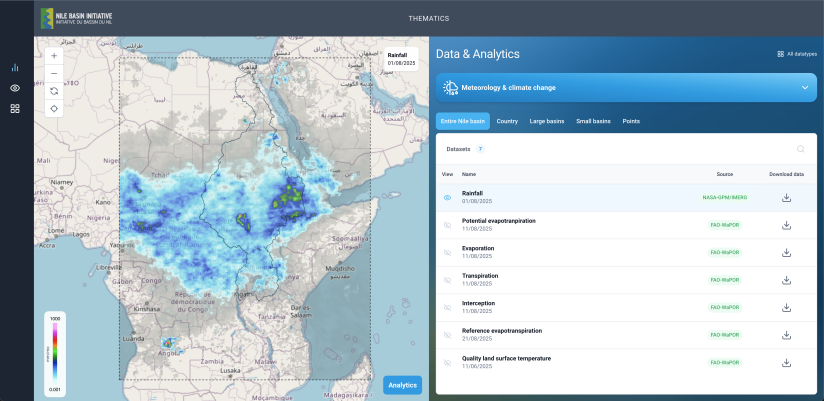This screenshot has height=401, width=824.
Task: Hide the Rainfall layer on map
Action: [x=447, y=198]
